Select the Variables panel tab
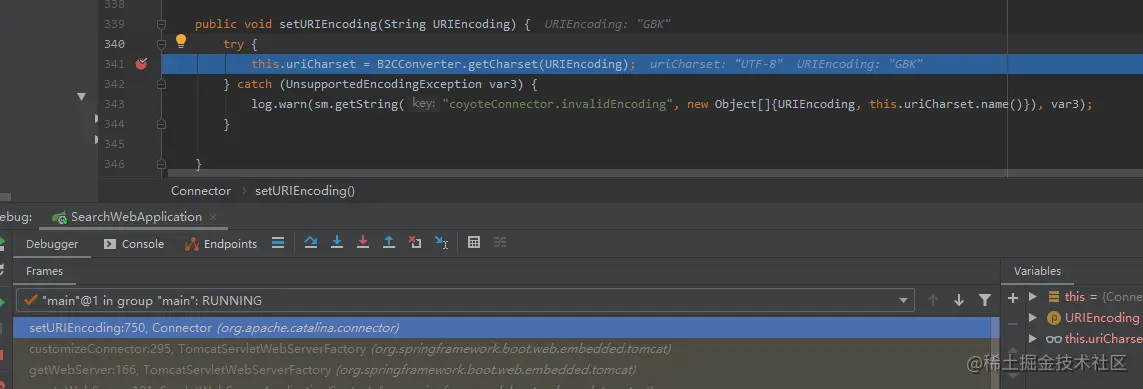1143x389 pixels. 1037,271
